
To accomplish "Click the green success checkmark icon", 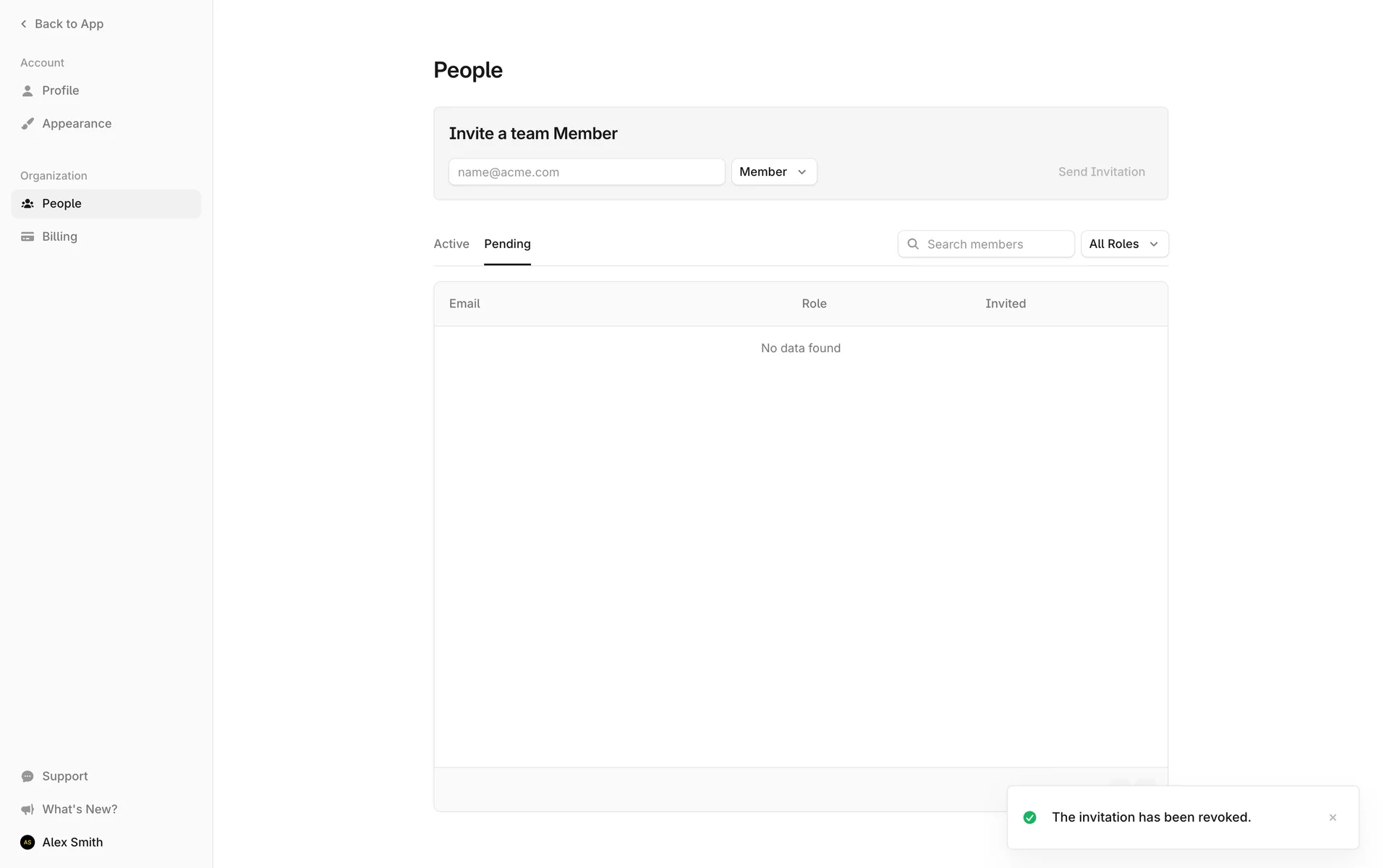I will tap(1029, 817).
